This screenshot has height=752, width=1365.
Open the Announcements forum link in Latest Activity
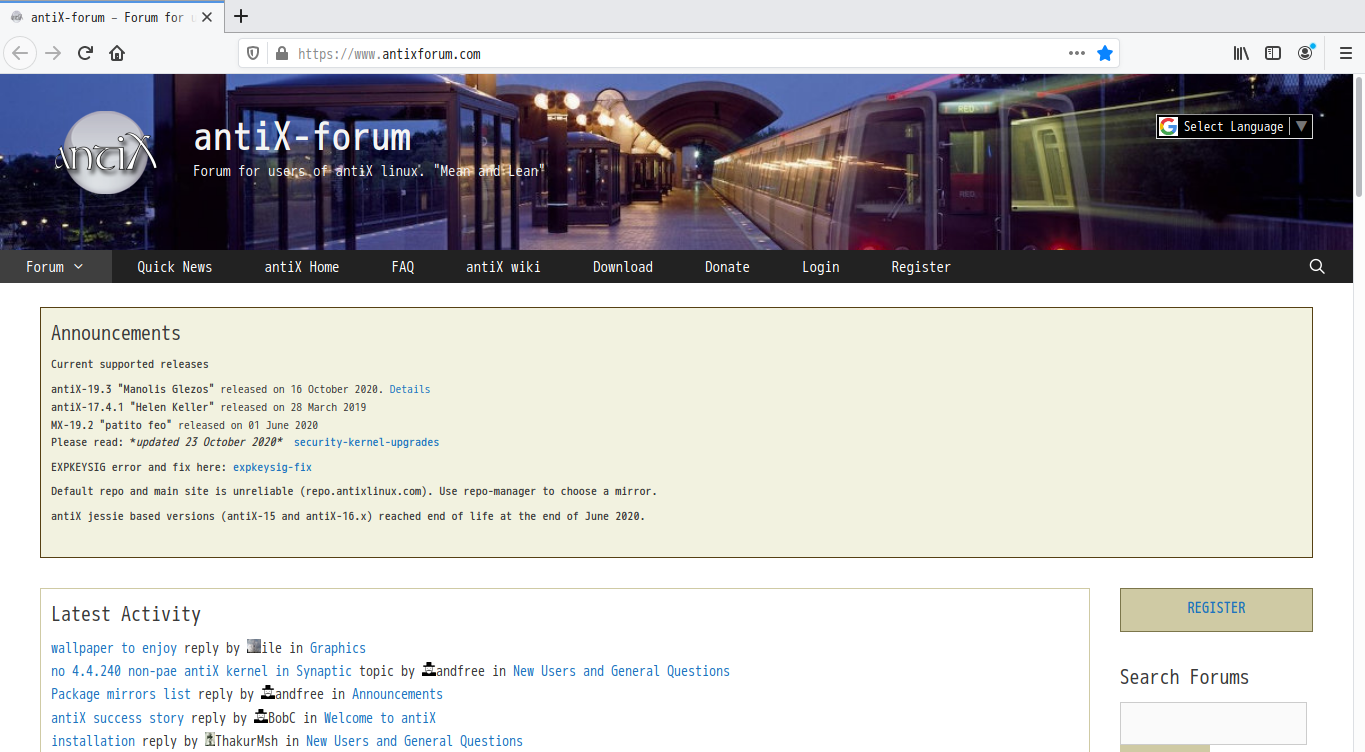tap(397, 694)
